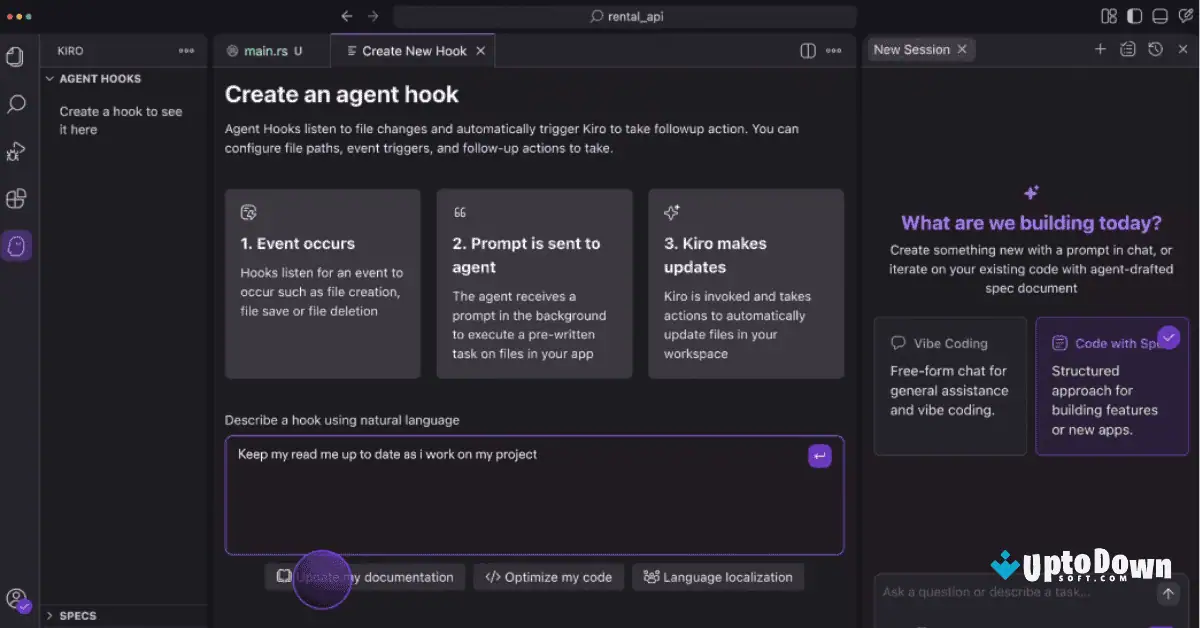The width and height of the screenshot is (1200, 628).
Task: Toggle the primary sidebar layout icon
Action: tap(1134, 16)
